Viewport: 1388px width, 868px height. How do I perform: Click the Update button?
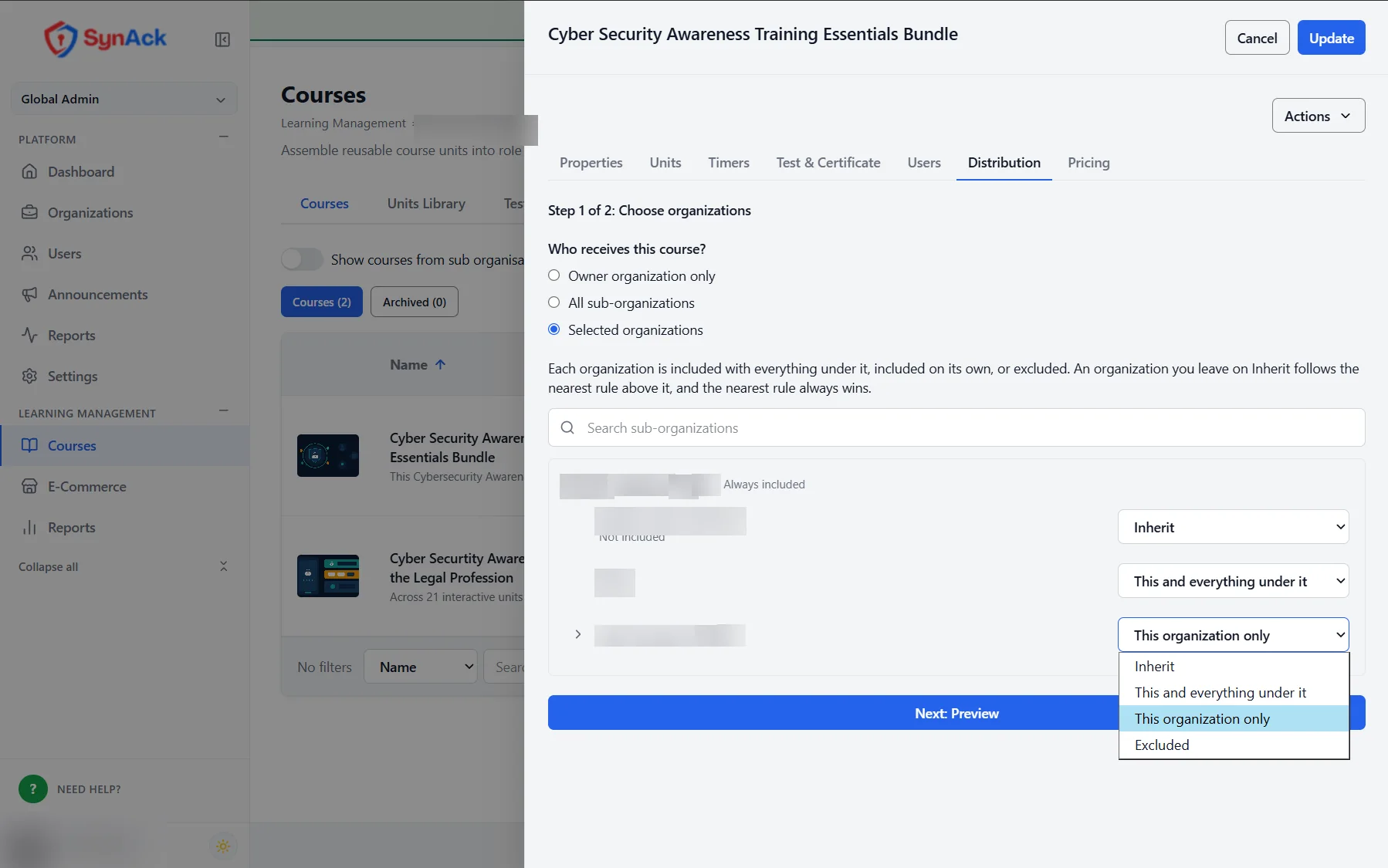click(x=1331, y=38)
